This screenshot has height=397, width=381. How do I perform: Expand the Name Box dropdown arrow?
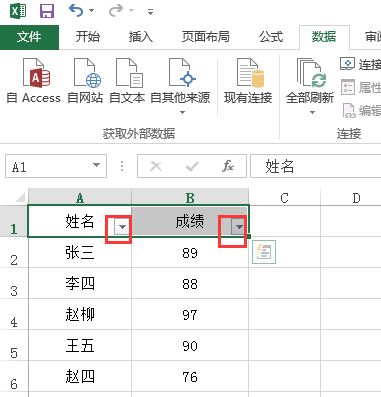pos(96,165)
